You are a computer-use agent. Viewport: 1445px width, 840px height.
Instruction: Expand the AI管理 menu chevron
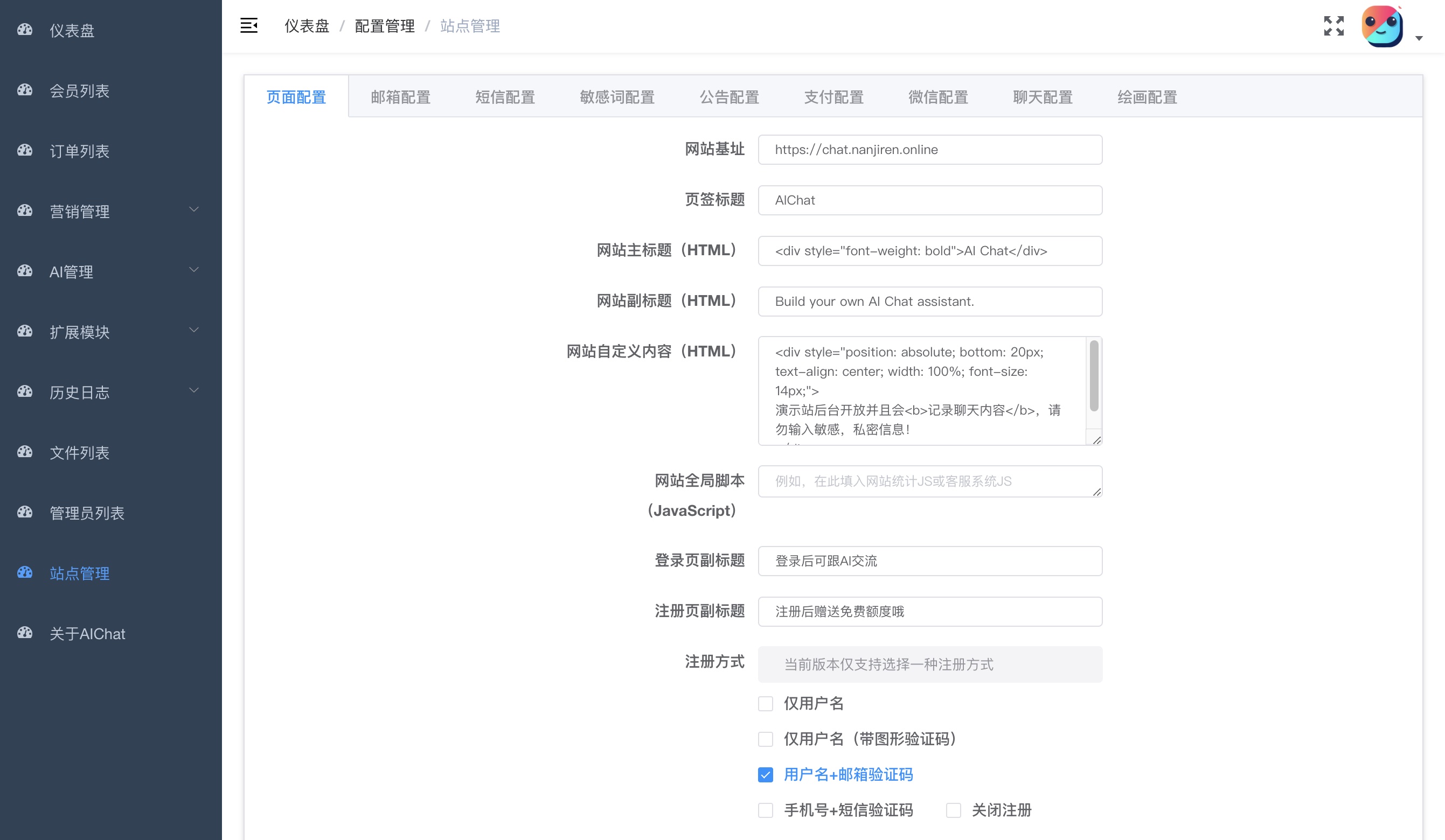coord(194,270)
